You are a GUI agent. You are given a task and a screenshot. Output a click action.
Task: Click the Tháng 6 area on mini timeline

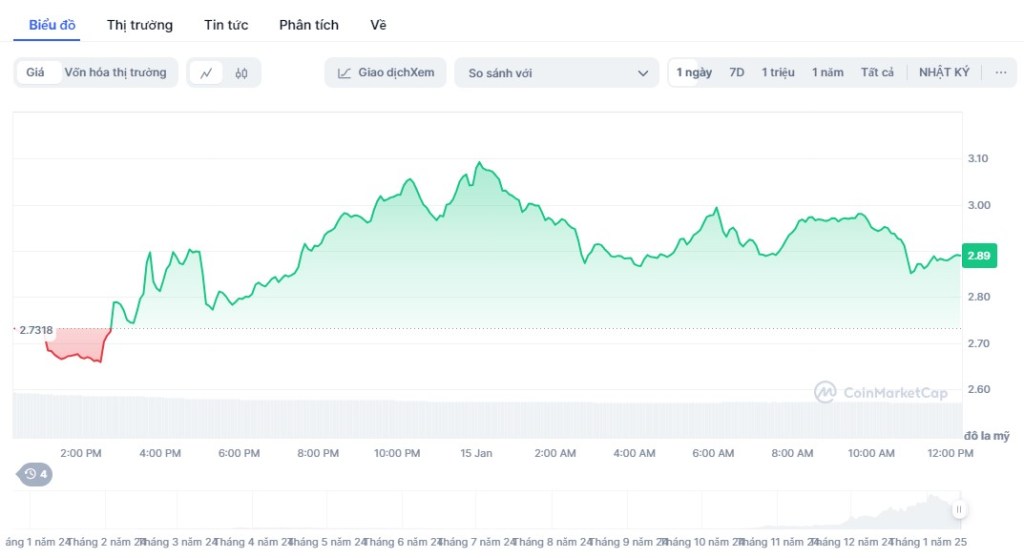(x=402, y=542)
